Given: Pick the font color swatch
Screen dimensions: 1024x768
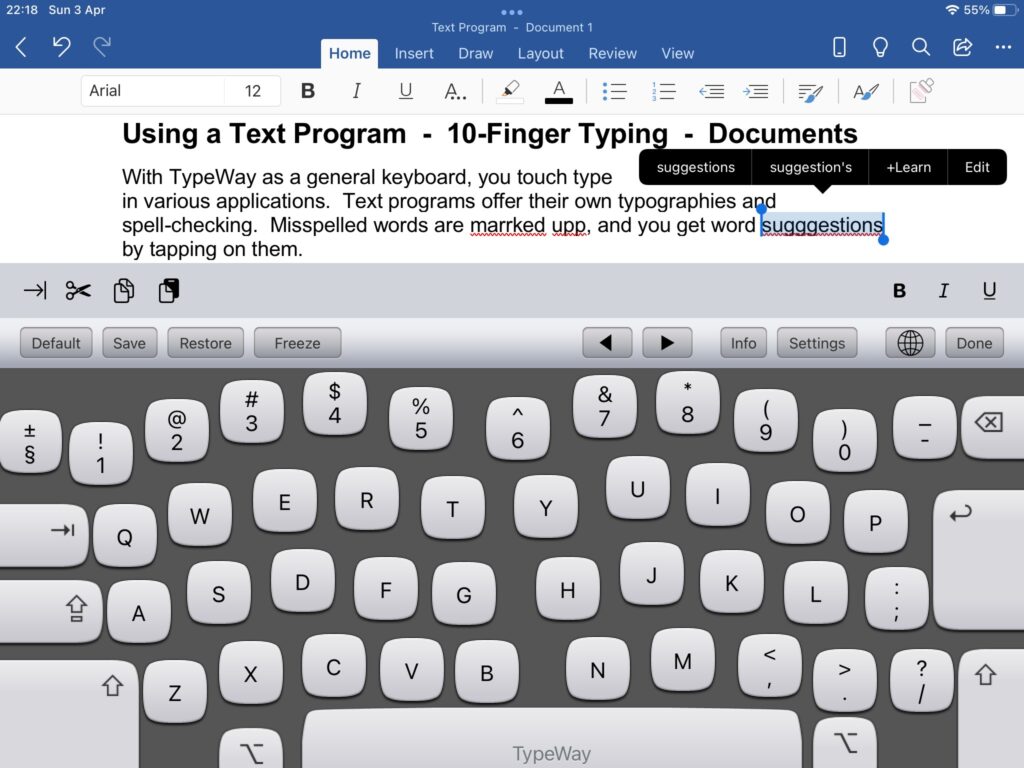Looking at the screenshot, I should pos(559,91).
